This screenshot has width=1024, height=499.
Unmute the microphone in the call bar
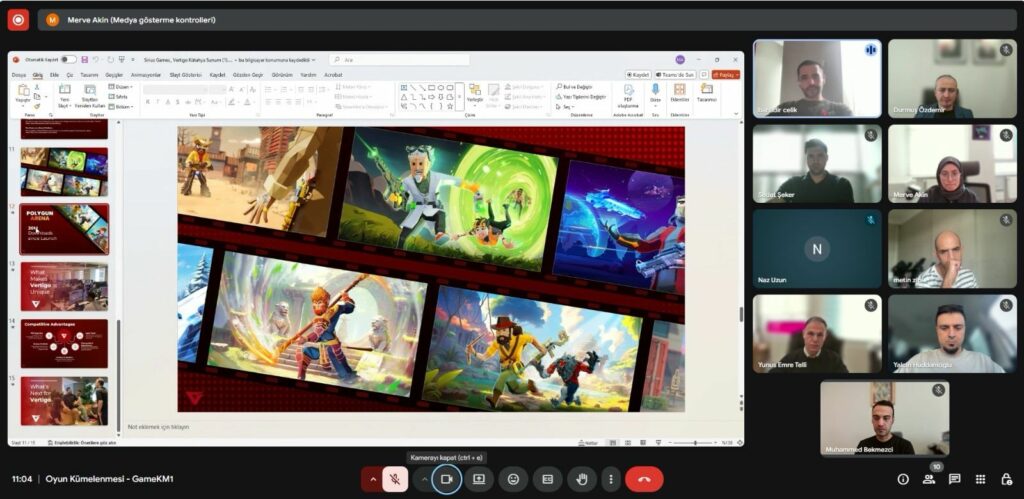[x=395, y=479]
